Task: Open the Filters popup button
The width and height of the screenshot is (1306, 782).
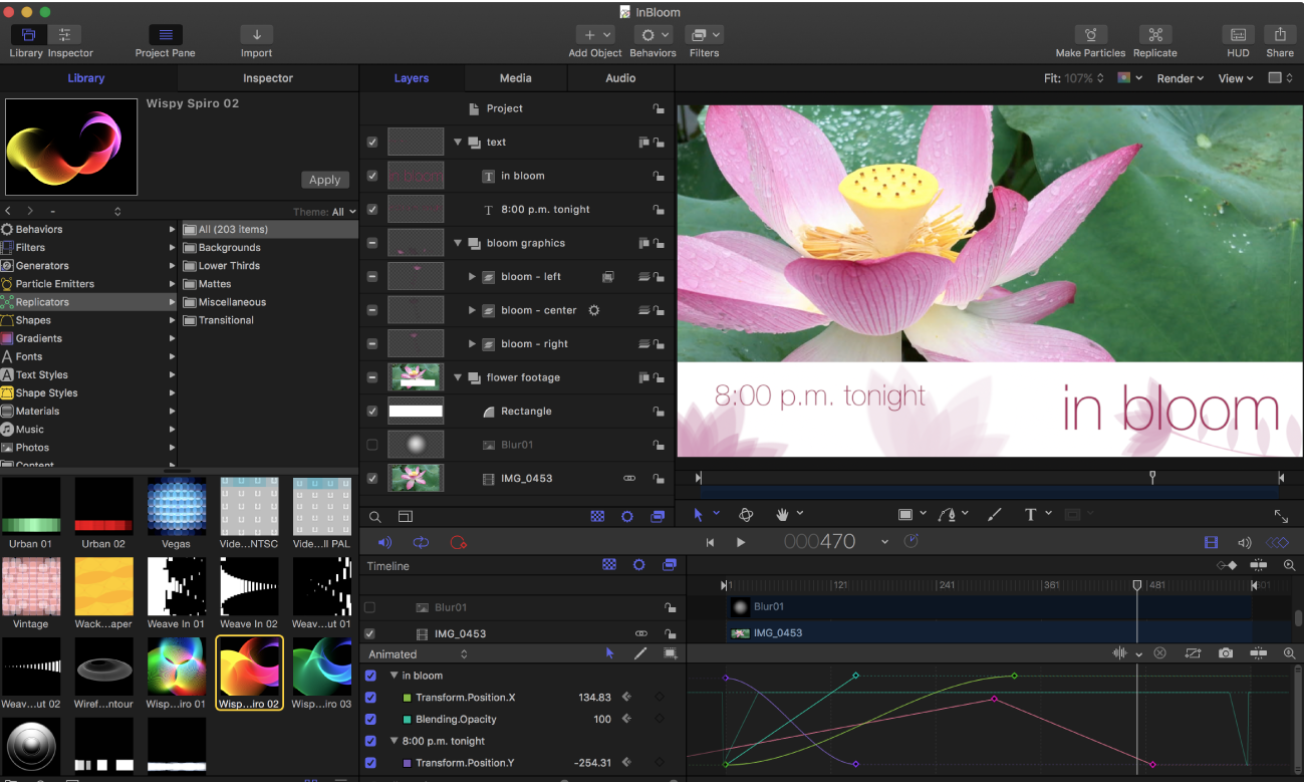Action: (x=704, y=35)
